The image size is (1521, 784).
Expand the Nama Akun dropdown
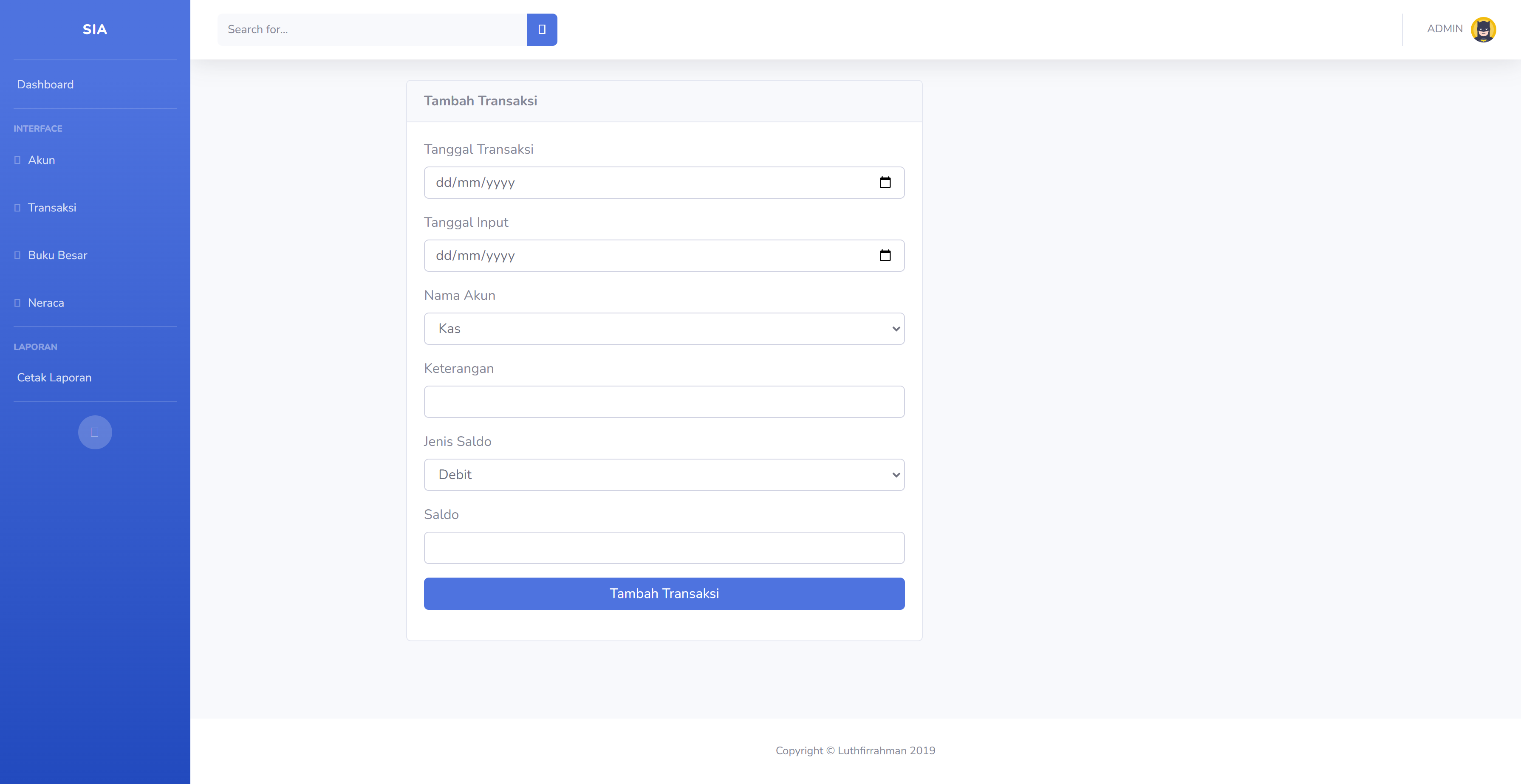click(x=664, y=329)
